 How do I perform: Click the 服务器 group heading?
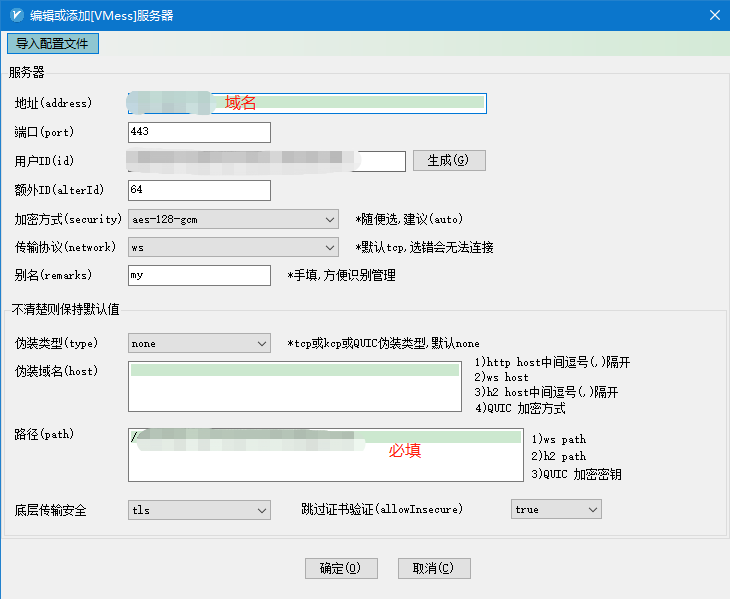(x=27, y=72)
